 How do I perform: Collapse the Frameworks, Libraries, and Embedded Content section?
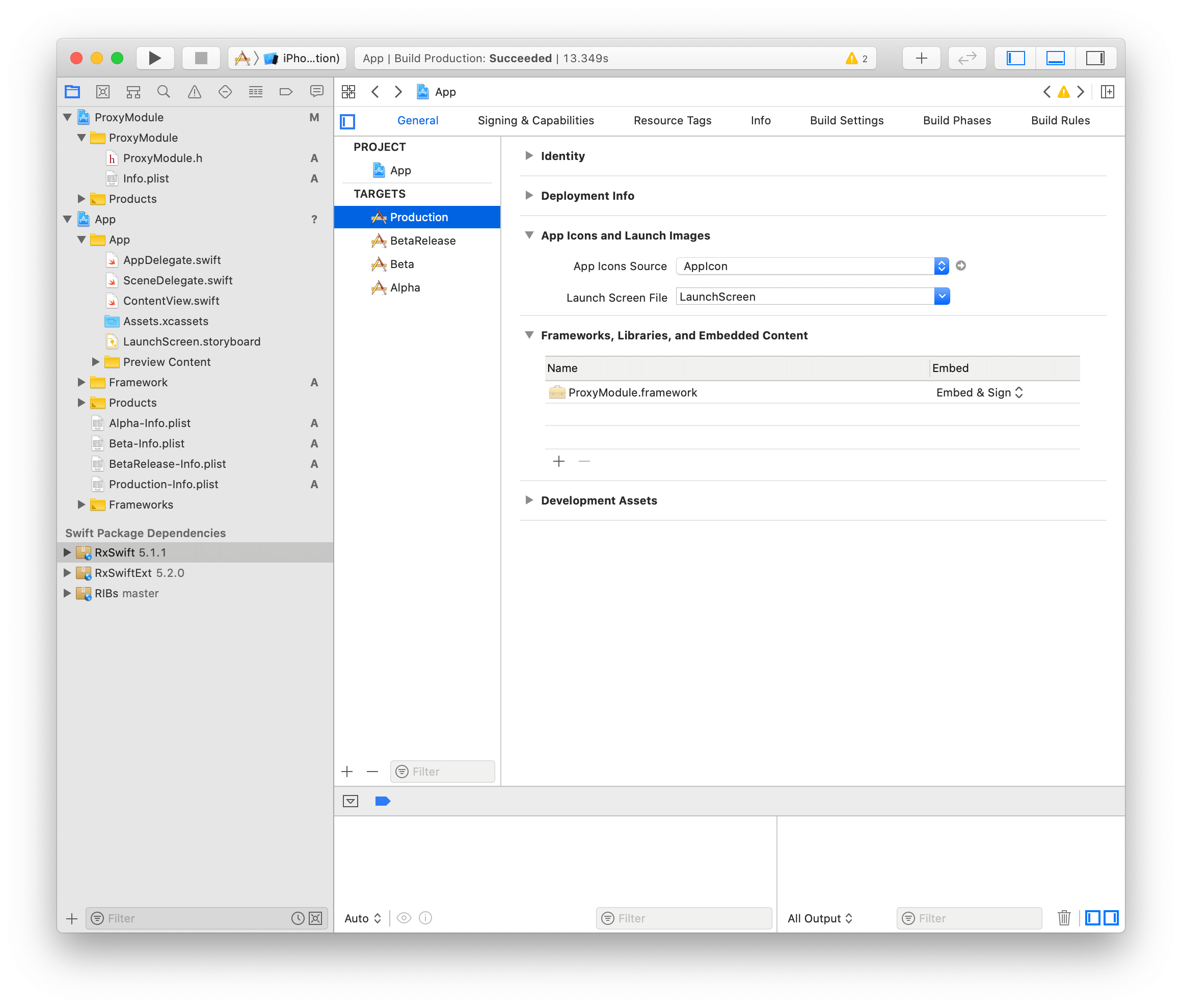point(529,335)
